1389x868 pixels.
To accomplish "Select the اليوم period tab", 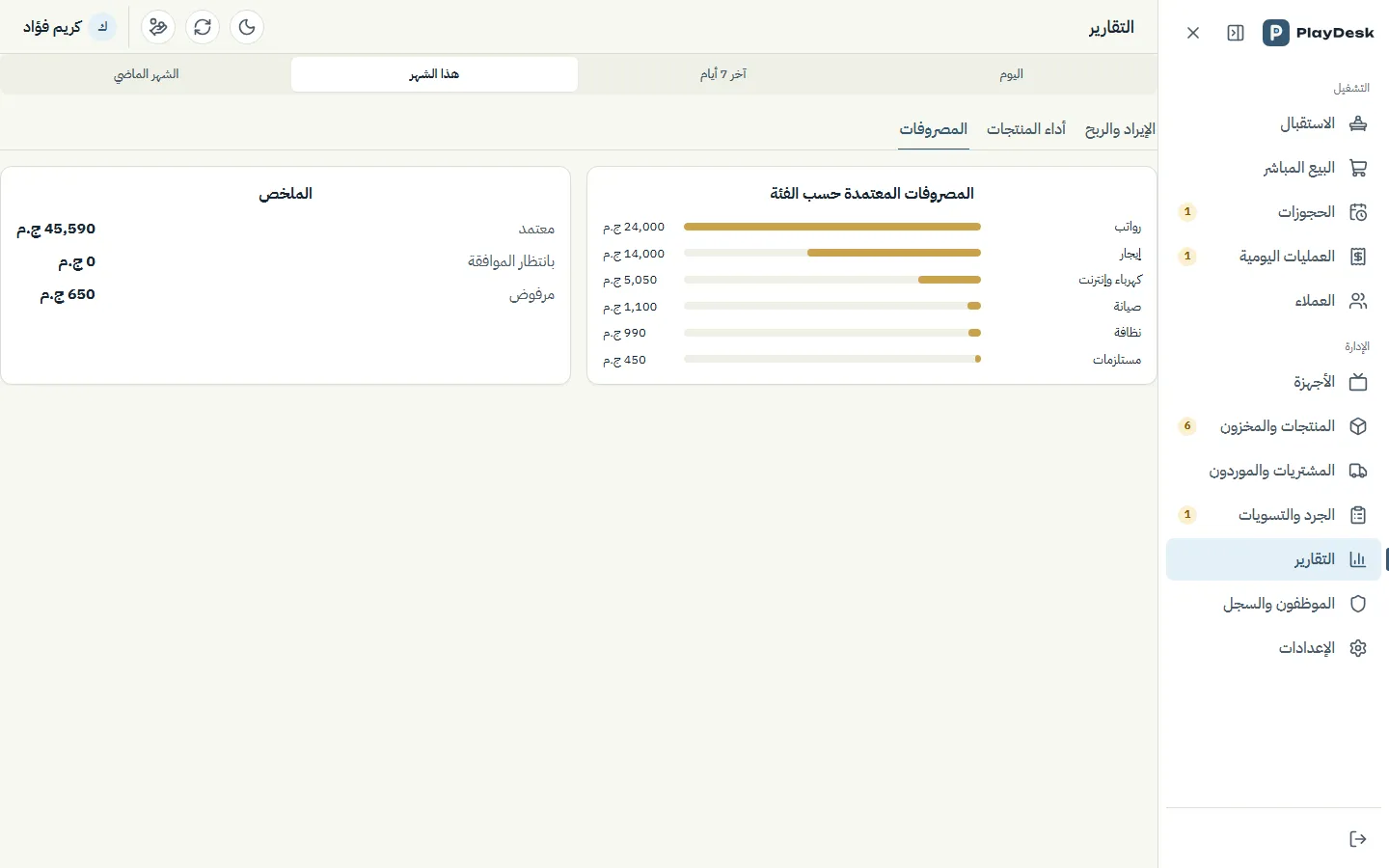I will 1011,74.
